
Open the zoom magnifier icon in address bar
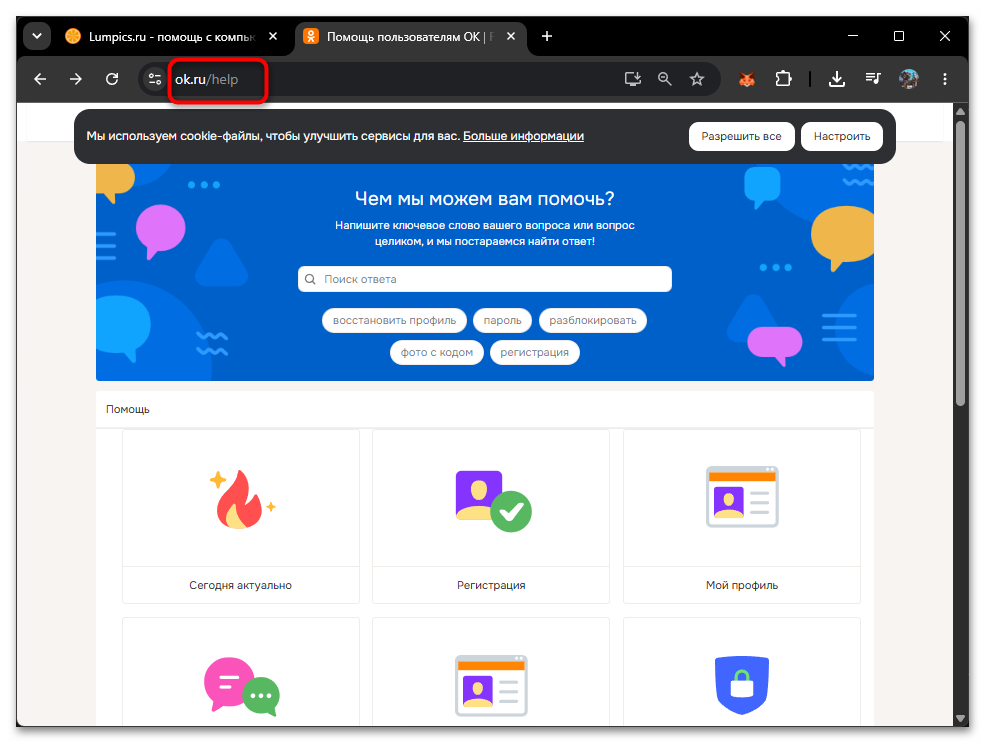click(x=665, y=79)
